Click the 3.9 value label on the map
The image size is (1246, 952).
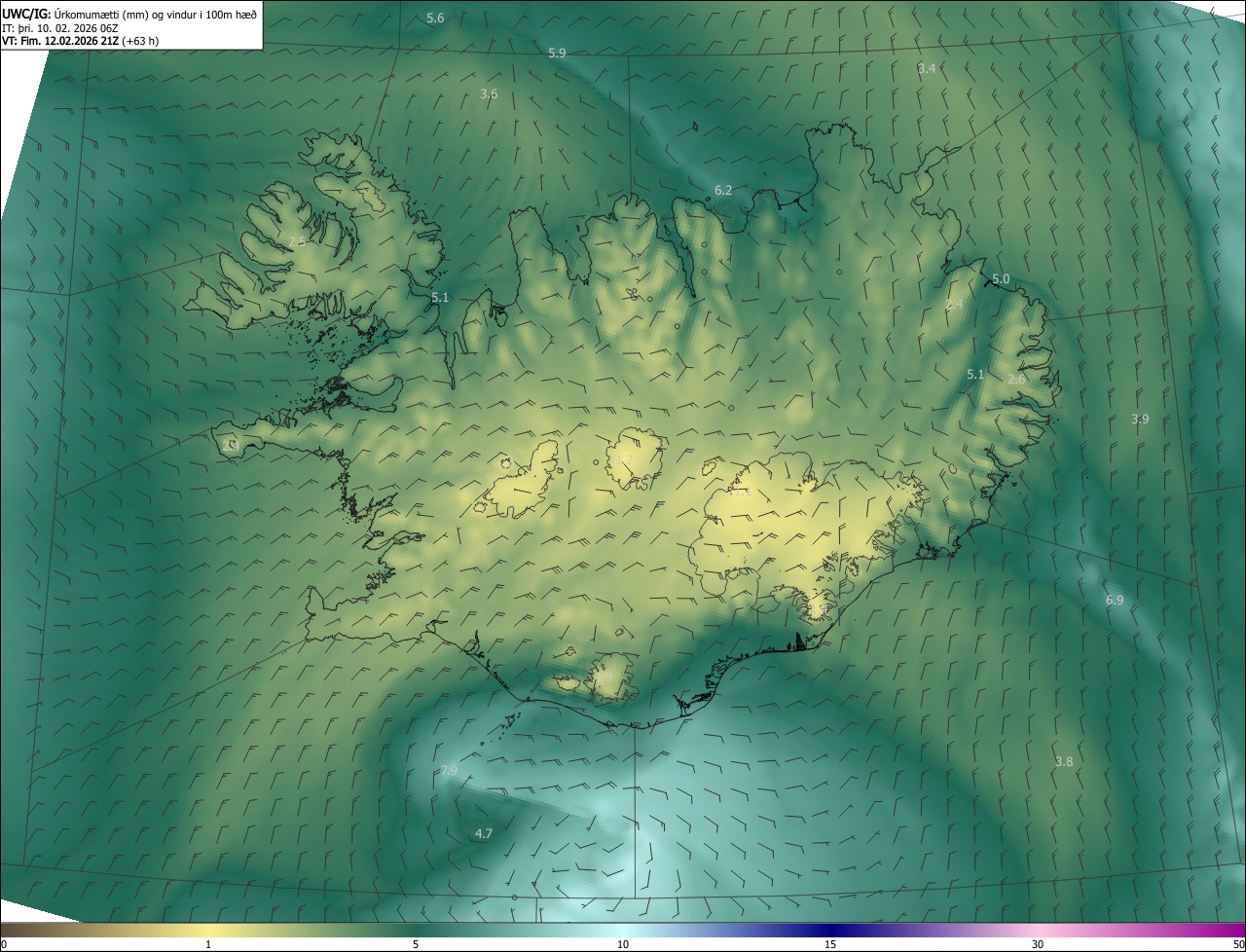pos(1140,419)
